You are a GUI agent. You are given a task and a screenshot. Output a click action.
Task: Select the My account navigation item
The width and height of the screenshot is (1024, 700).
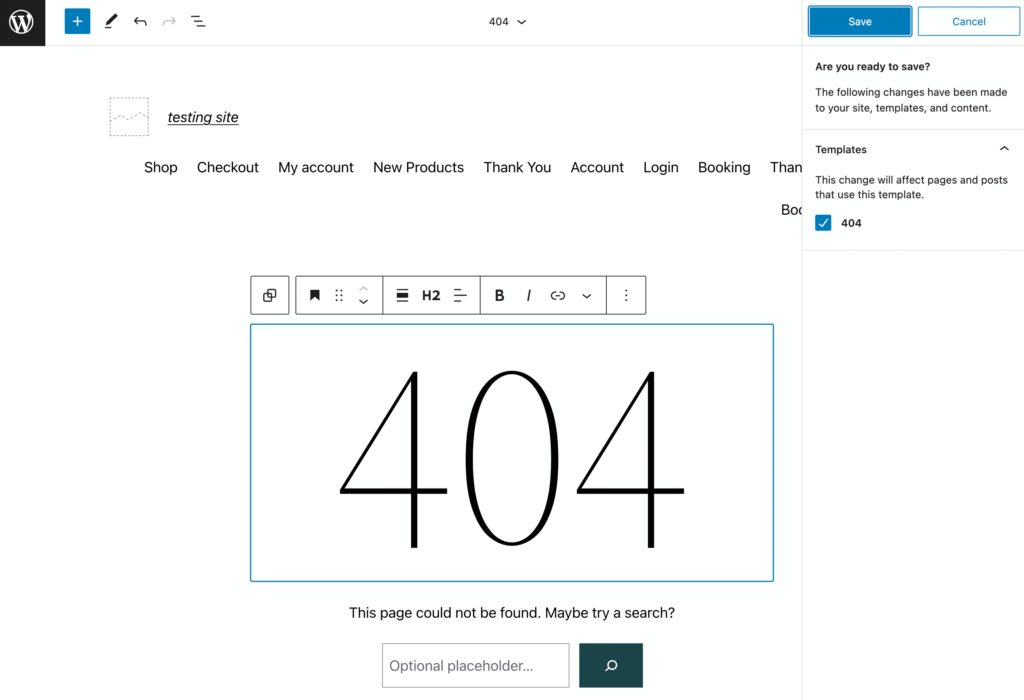[x=316, y=167]
